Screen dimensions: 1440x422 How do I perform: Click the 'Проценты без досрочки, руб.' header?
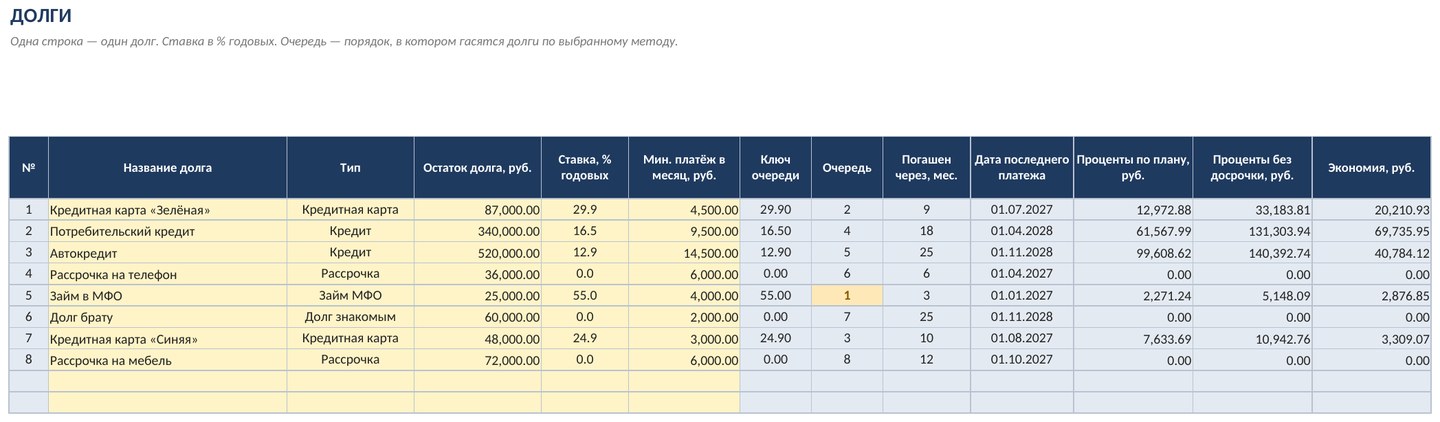pos(1253,168)
